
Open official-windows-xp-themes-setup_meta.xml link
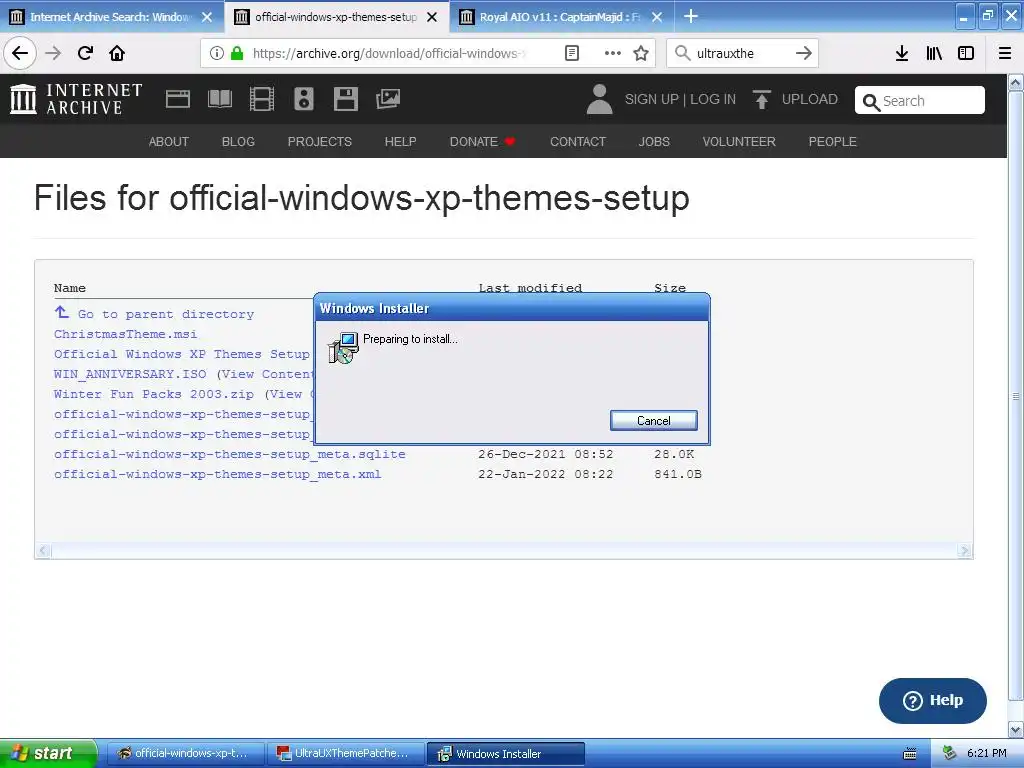217,475
